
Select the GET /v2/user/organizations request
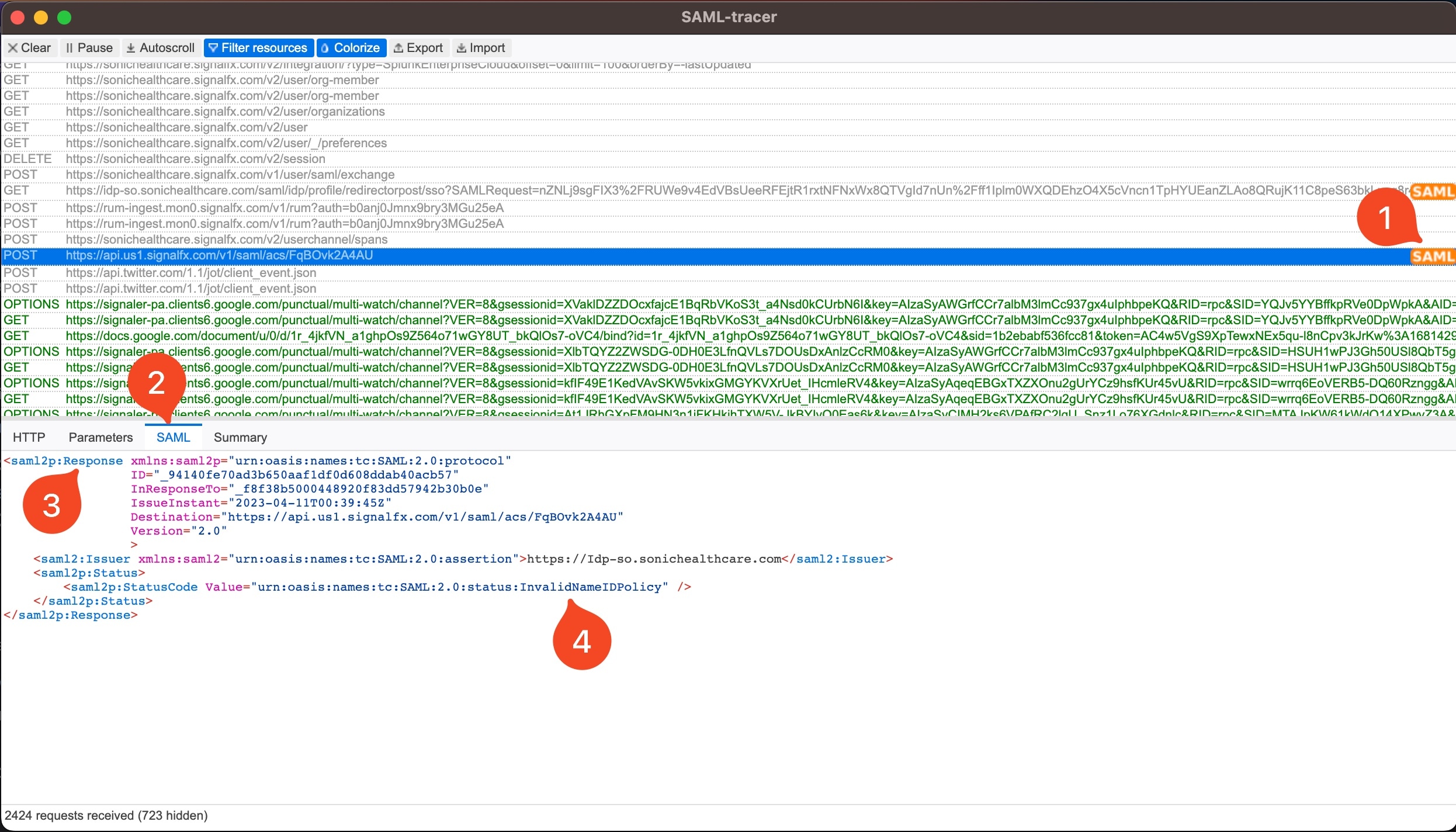[x=728, y=112]
